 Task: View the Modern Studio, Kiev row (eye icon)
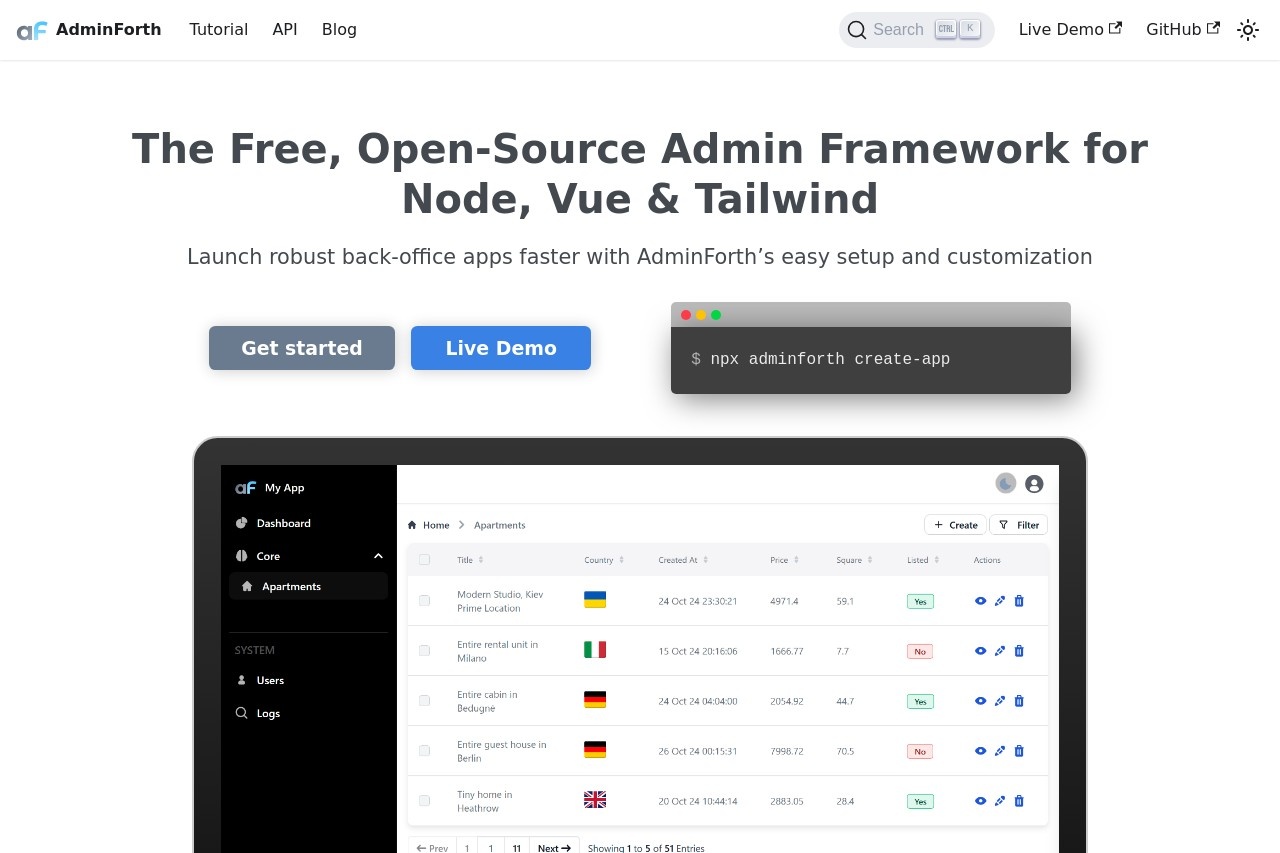coord(980,601)
